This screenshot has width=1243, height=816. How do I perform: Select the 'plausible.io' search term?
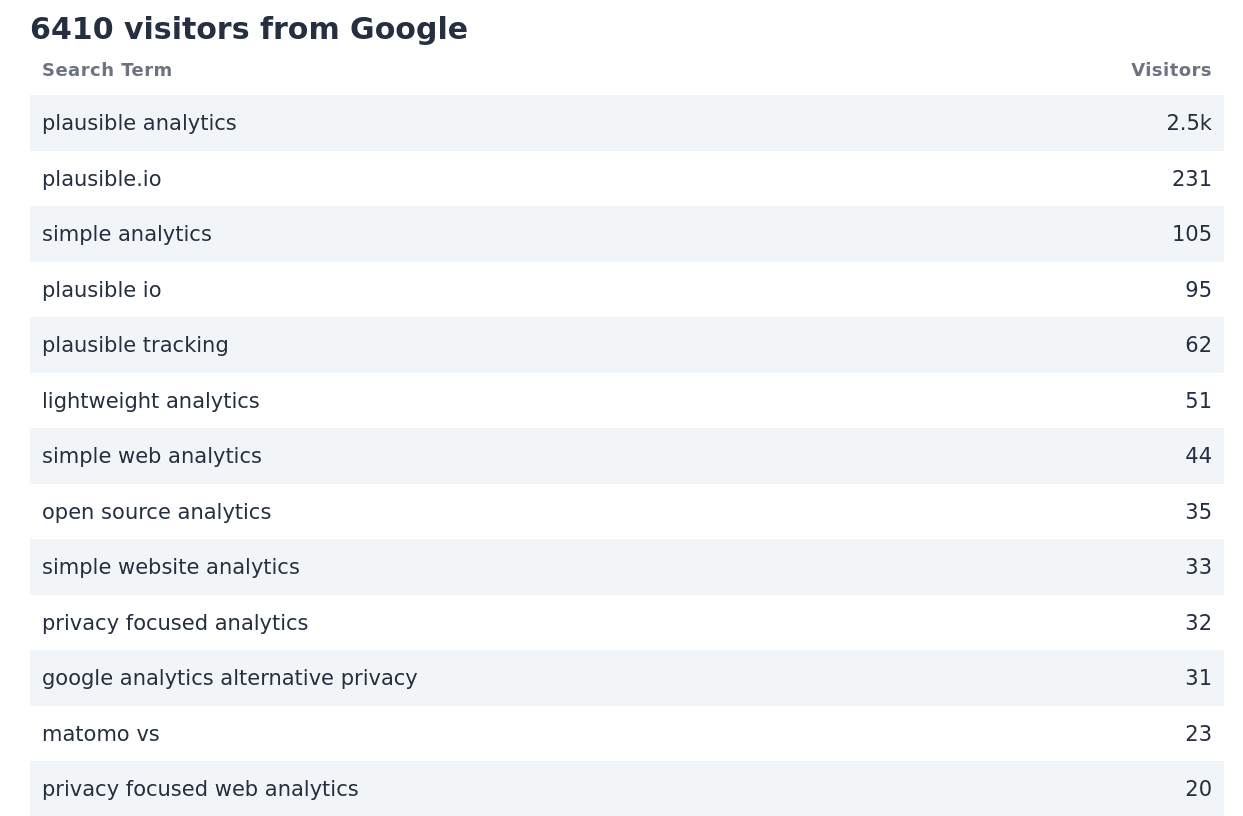pos(101,178)
